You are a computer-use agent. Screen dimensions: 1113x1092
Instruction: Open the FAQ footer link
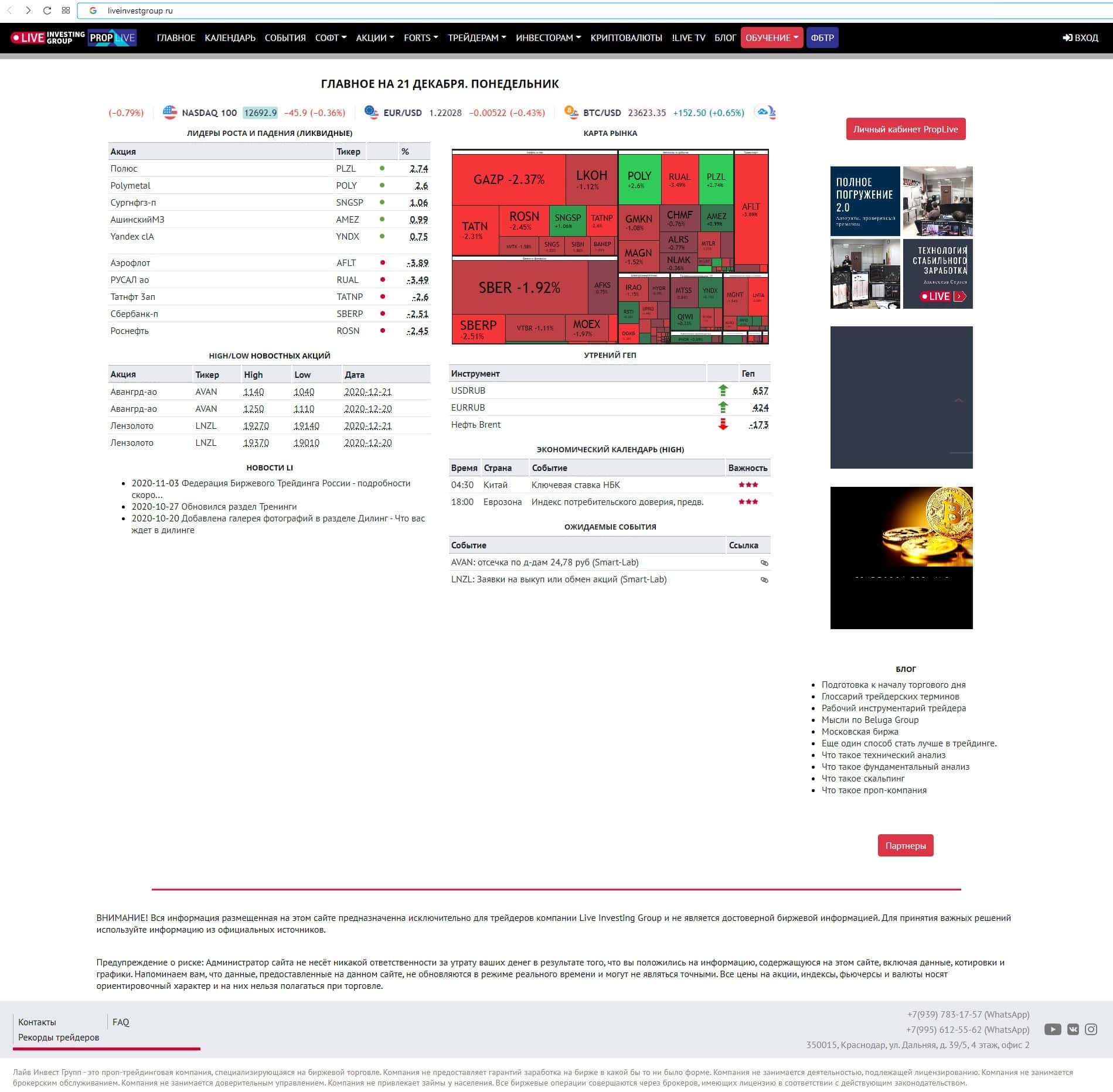pos(121,1022)
